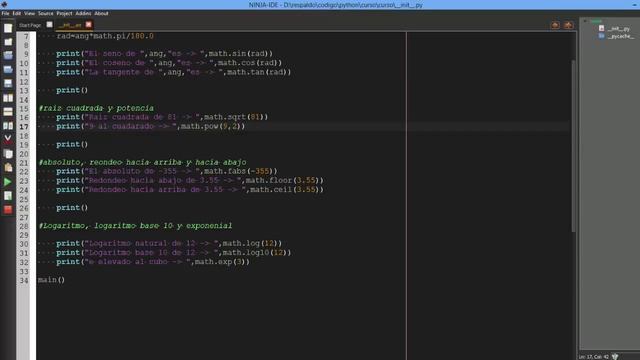This screenshot has height=360, width=640.
Task: Select __init__.py in the project tree
Action: [x=618, y=29]
